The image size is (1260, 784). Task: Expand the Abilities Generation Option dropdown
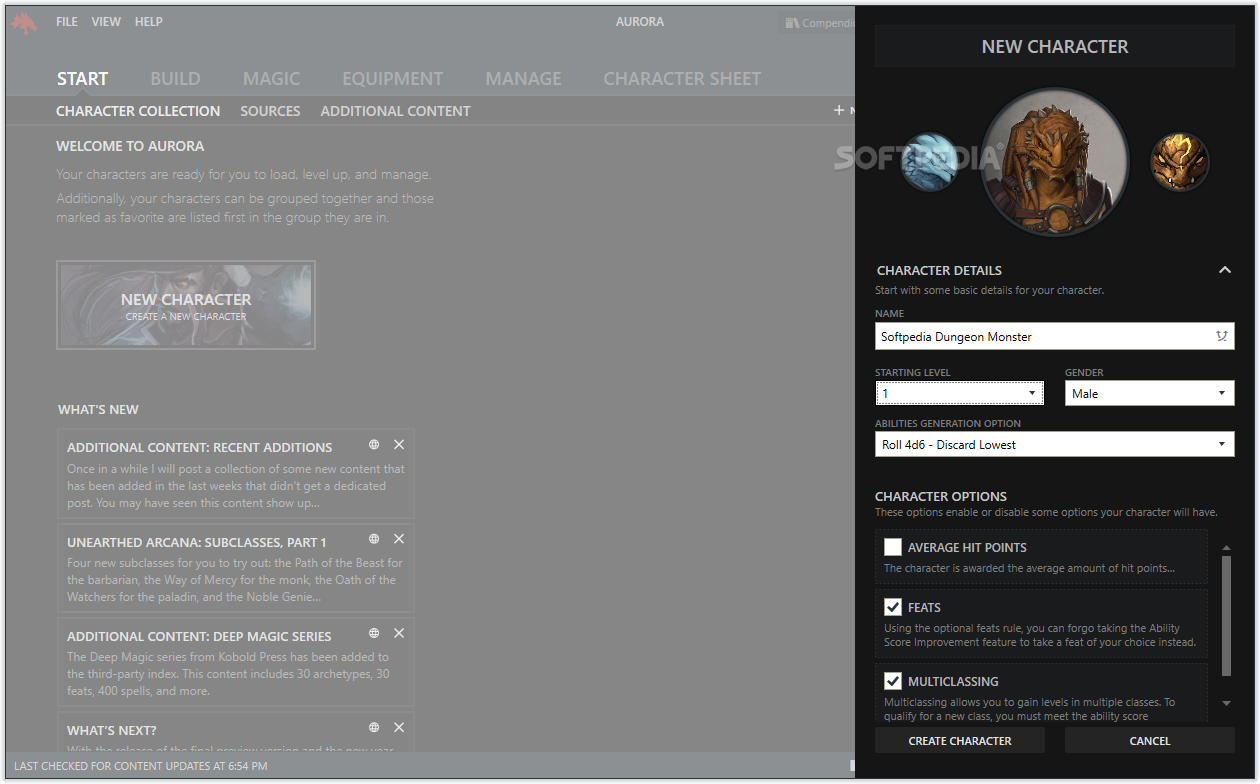pyautogui.click(x=1055, y=444)
